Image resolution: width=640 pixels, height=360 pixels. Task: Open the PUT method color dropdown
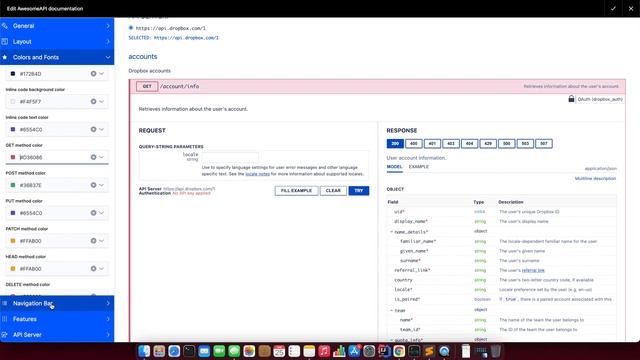pyautogui.click(x=102, y=213)
